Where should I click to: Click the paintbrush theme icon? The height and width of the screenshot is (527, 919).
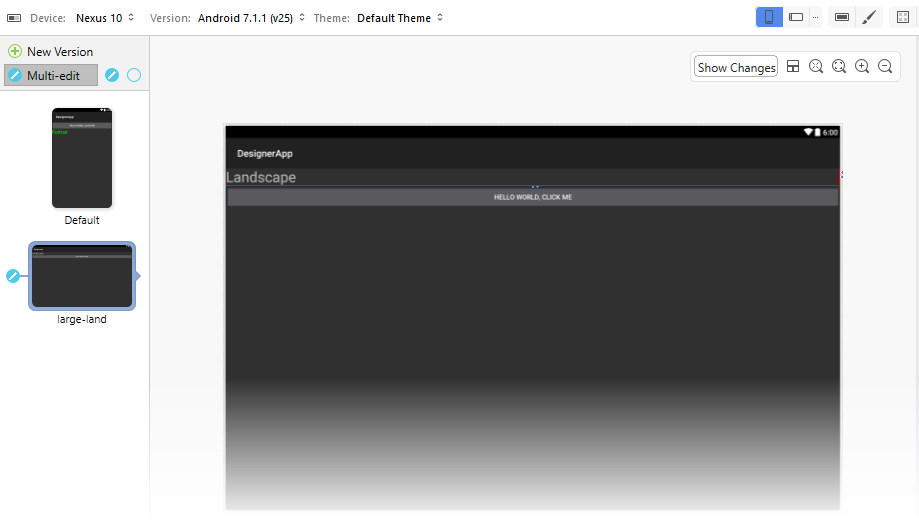[869, 17]
